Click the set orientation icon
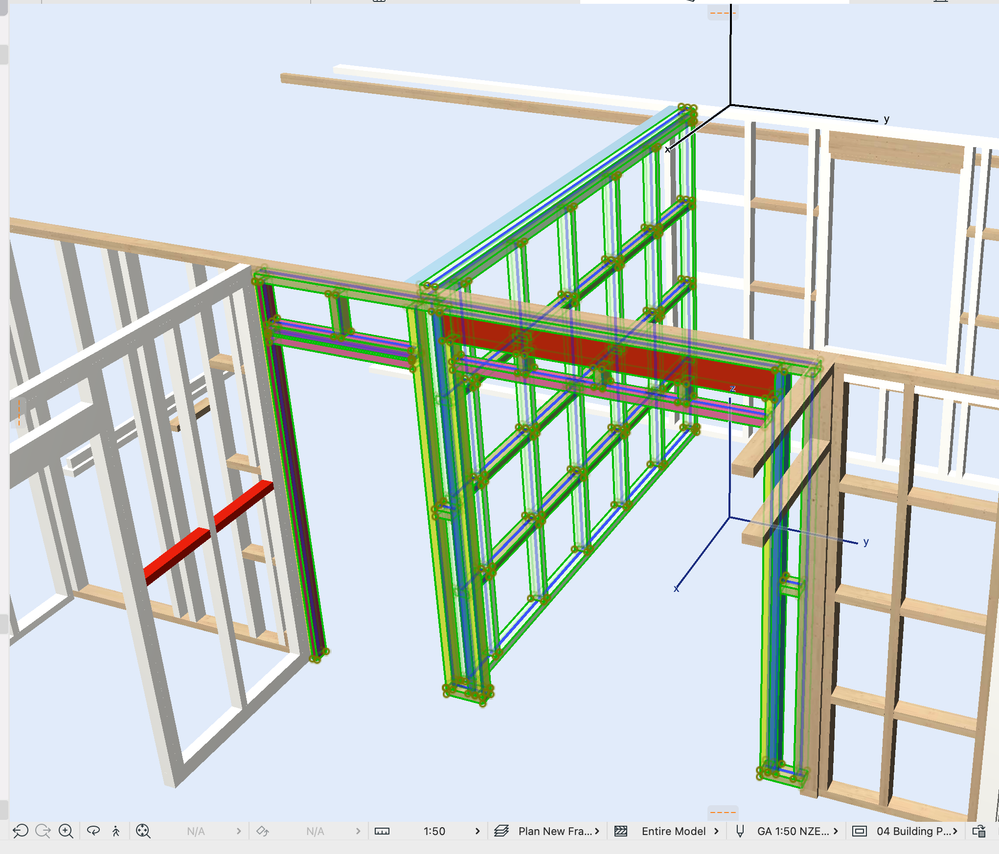The height and width of the screenshot is (854, 999). [x=262, y=831]
